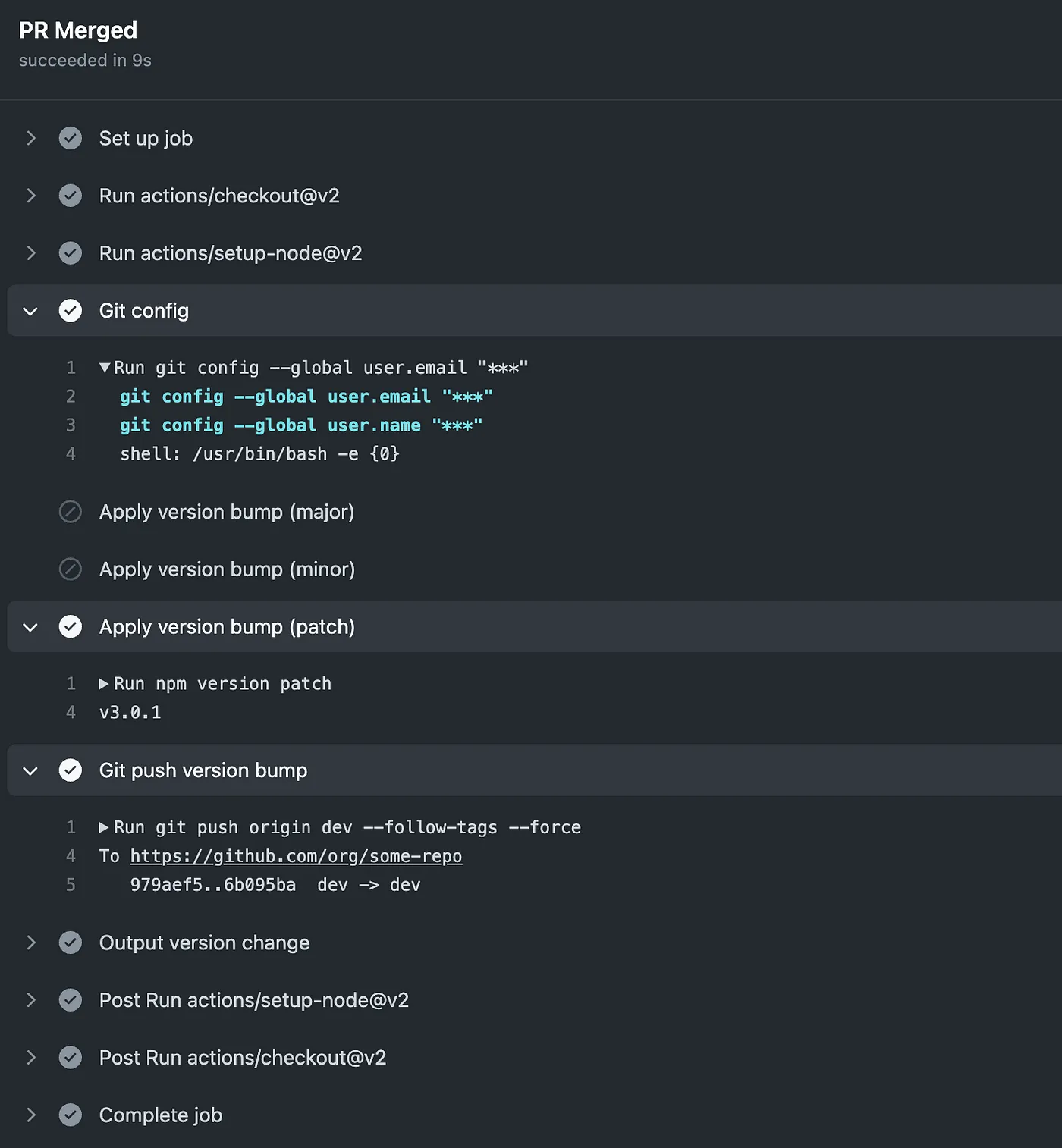Screen dimensions: 1062x1148
Task: Expand the 'Run git push origin dev' log triangle
Action: click(x=104, y=827)
